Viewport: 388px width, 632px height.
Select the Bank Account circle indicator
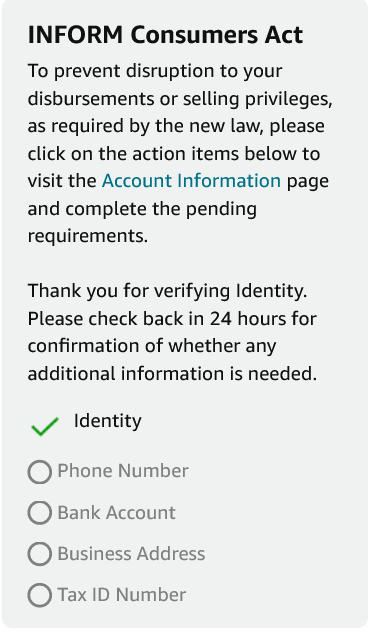(x=39, y=513)
